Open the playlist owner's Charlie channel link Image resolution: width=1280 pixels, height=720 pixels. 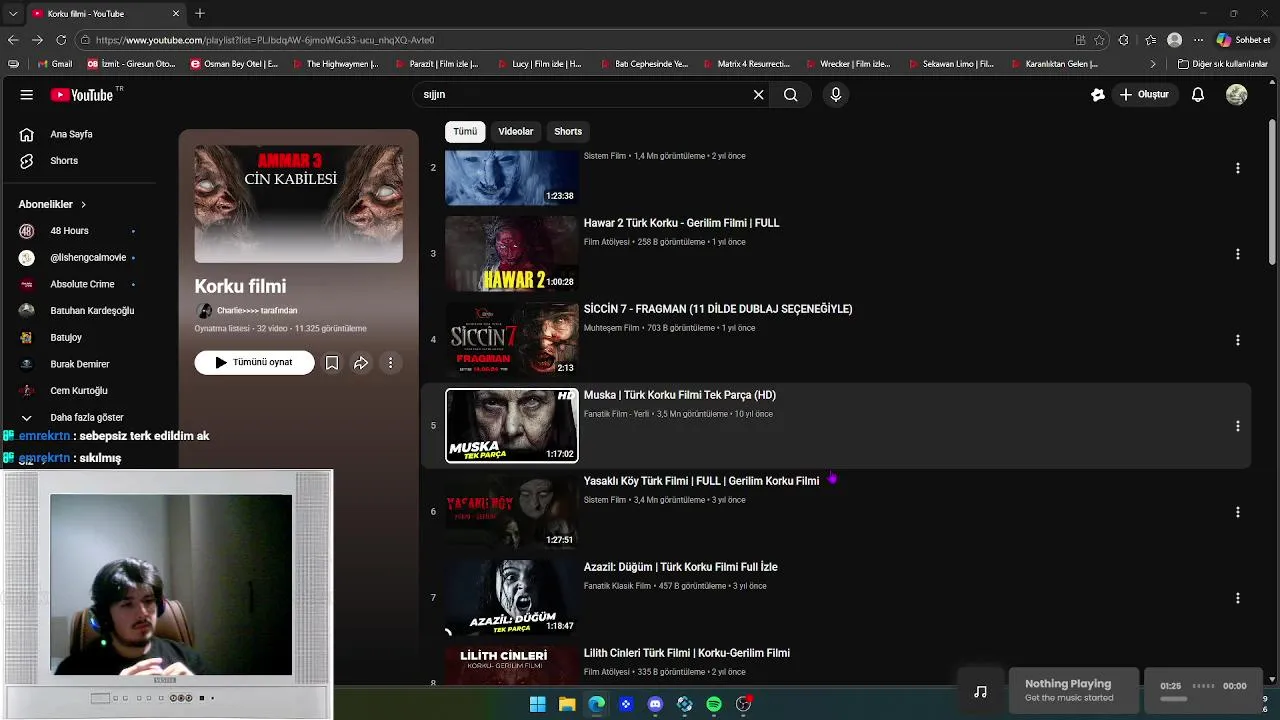click(x=257, y=311)
